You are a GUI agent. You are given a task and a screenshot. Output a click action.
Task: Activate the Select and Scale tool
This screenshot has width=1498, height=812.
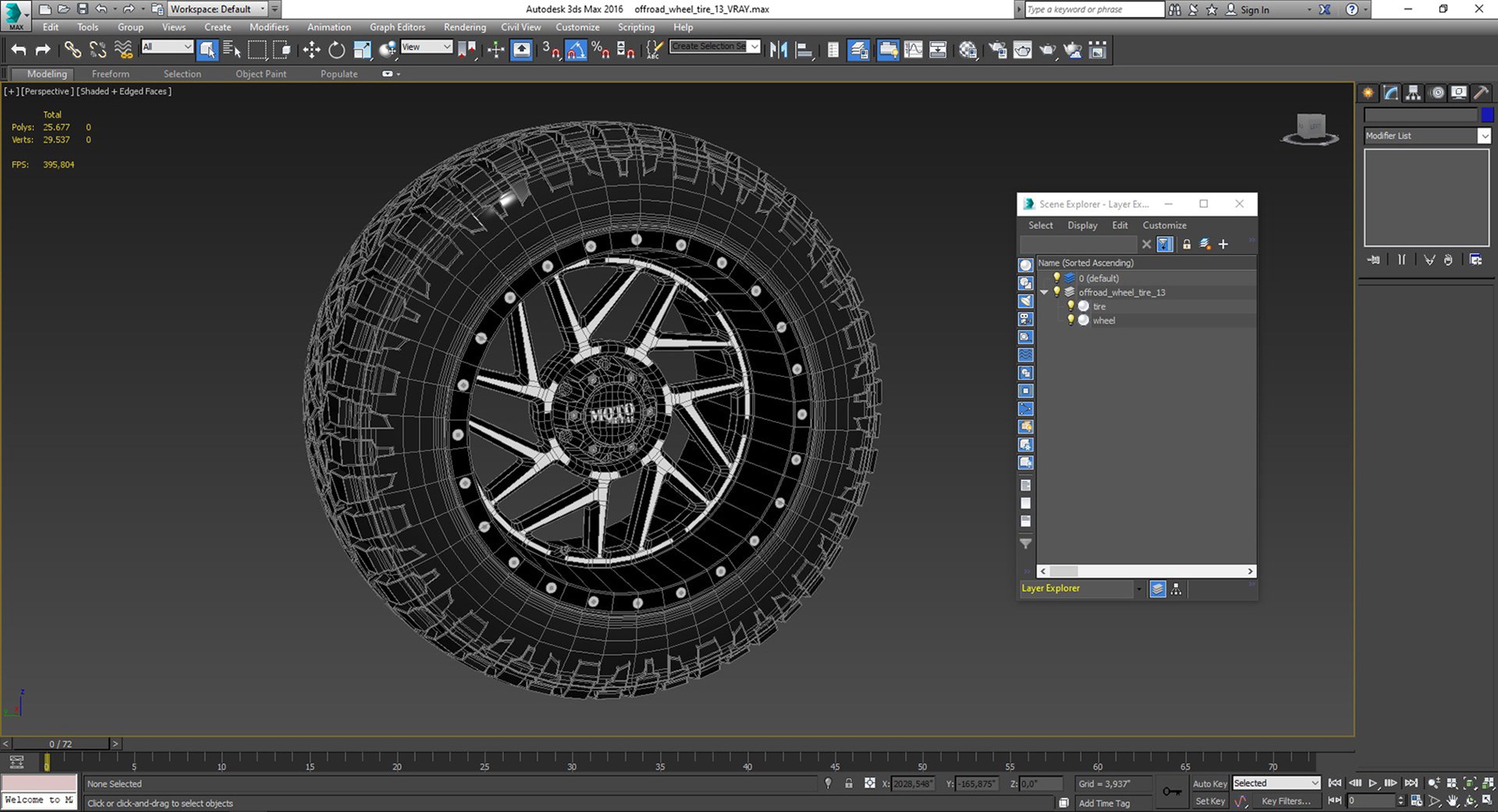tap(362, 50)
